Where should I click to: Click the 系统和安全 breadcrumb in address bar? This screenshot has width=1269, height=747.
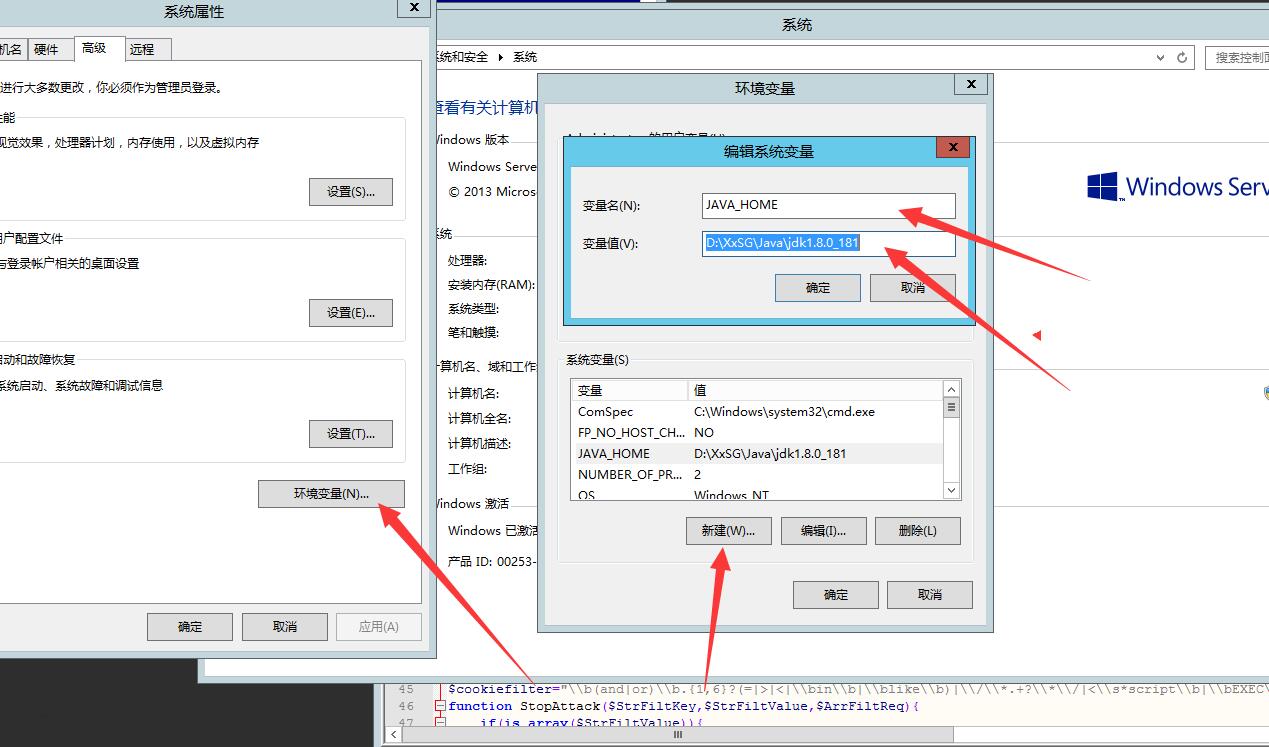[462, 58]
